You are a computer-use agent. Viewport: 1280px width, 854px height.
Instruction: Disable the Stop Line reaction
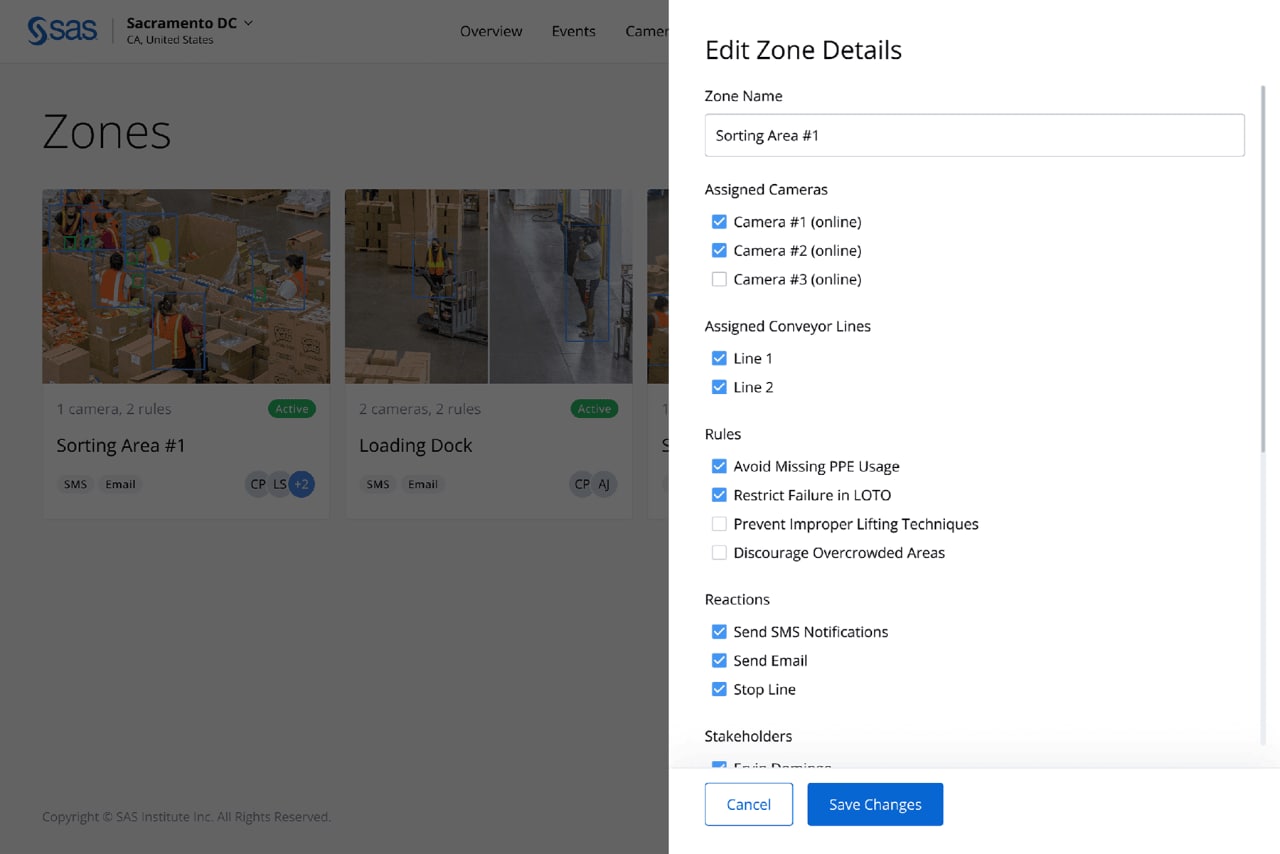pos(719,689)
